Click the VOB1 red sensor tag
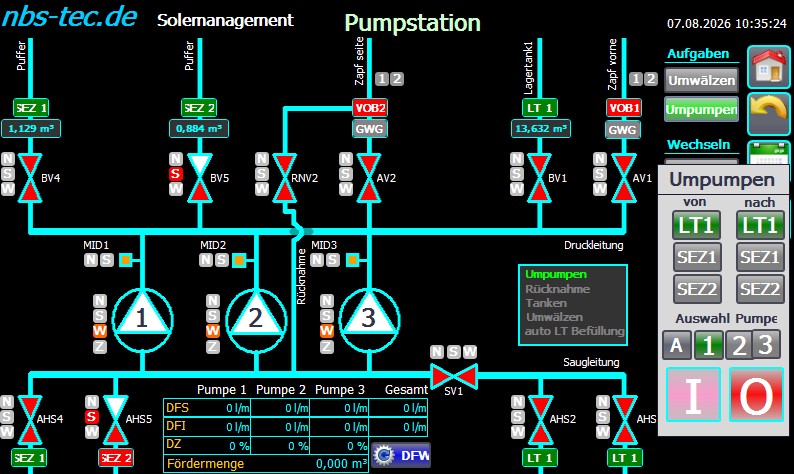Viewport: 794px width, 474px height. tap(624, 108)
